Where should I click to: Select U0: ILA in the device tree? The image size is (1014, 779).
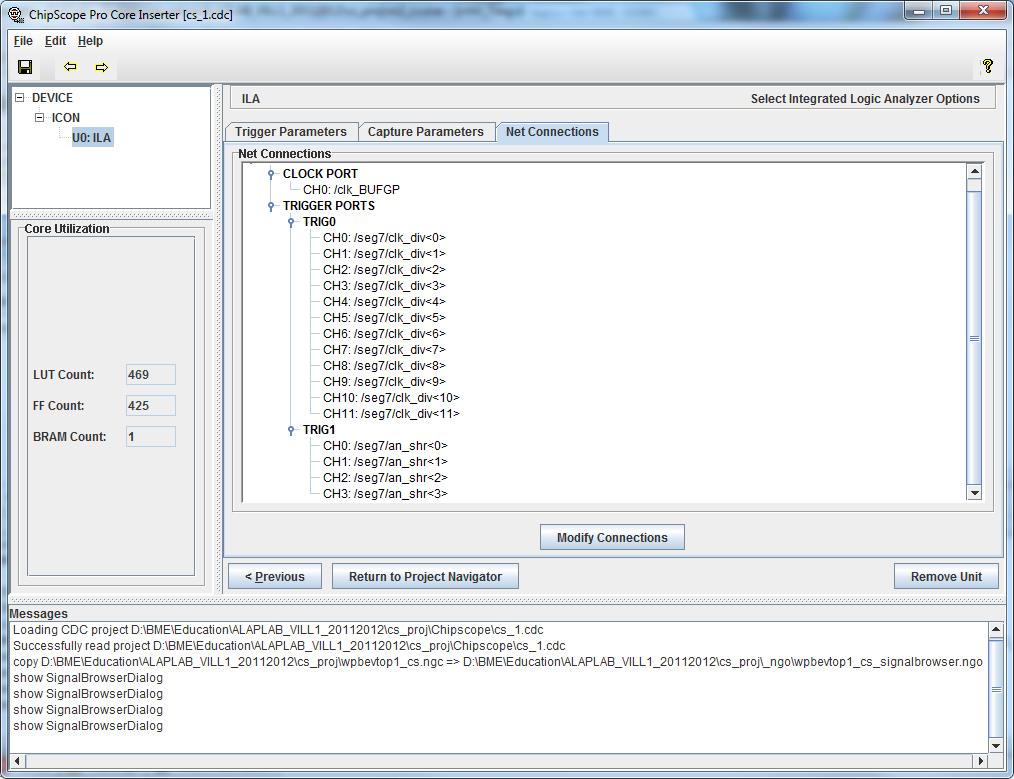pyautogui.click(x=92, y=137)
